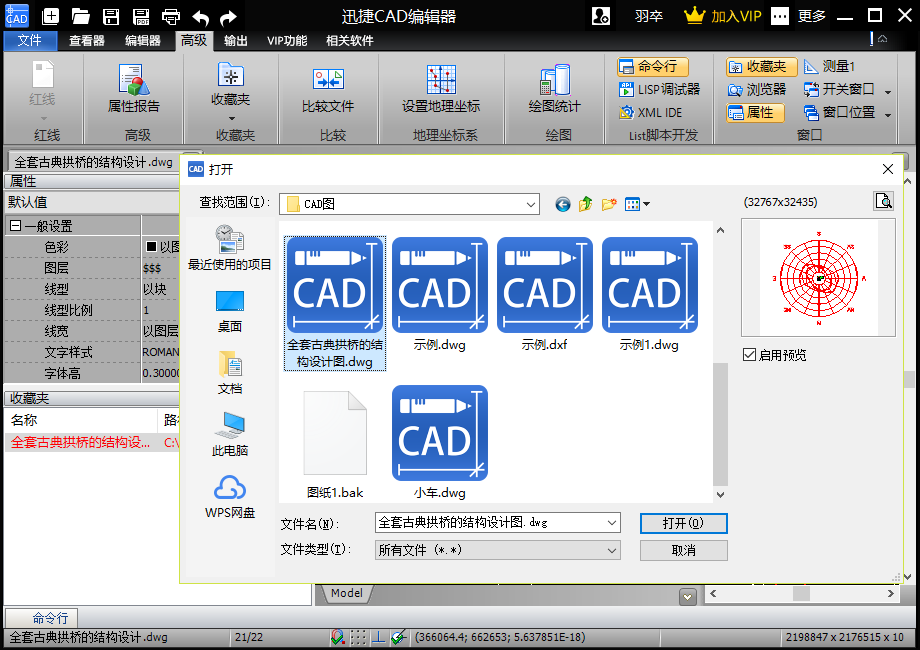Click the 加入VIP button
This screenshot has width=920, height=650.
(723, 16)
